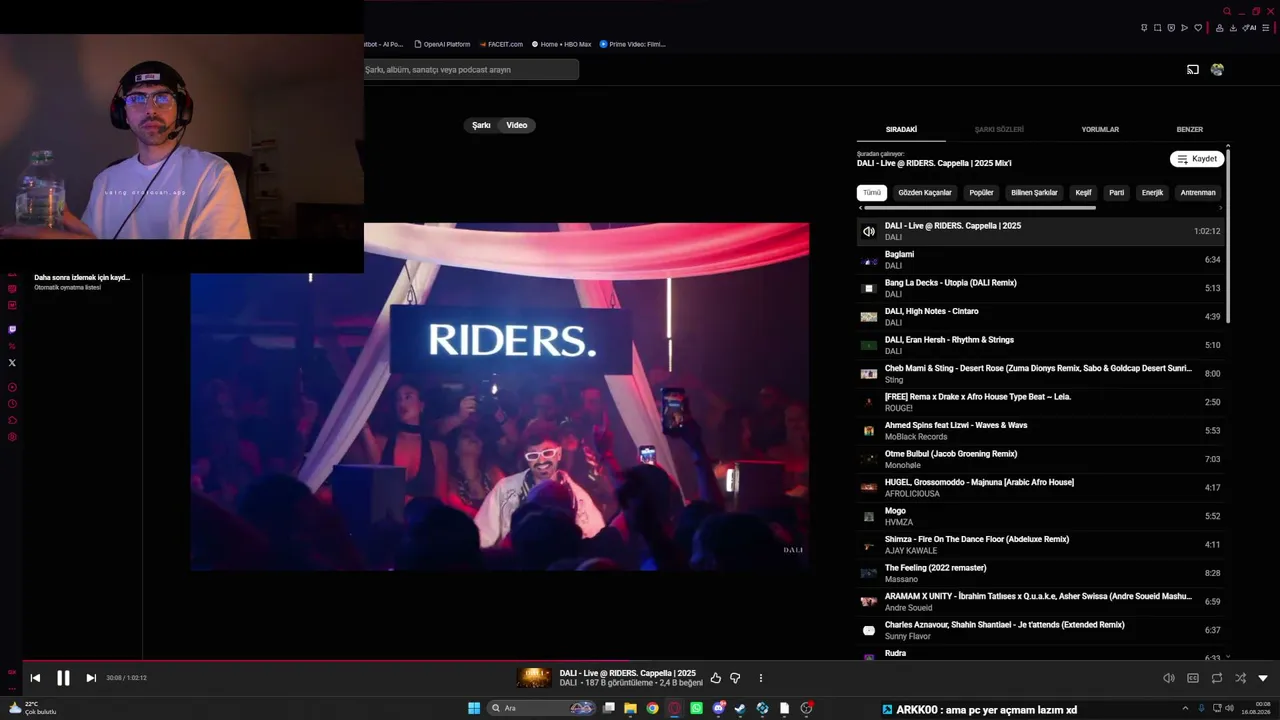
Task: Play Shimza - Fire On The Dance Floor
Action: click(x=1040, y=545)
